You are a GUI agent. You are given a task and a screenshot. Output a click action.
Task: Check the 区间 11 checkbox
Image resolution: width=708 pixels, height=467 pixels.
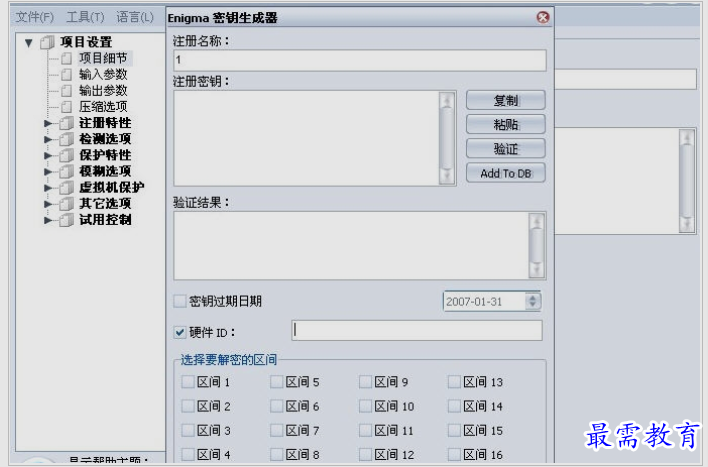[366, 430]
